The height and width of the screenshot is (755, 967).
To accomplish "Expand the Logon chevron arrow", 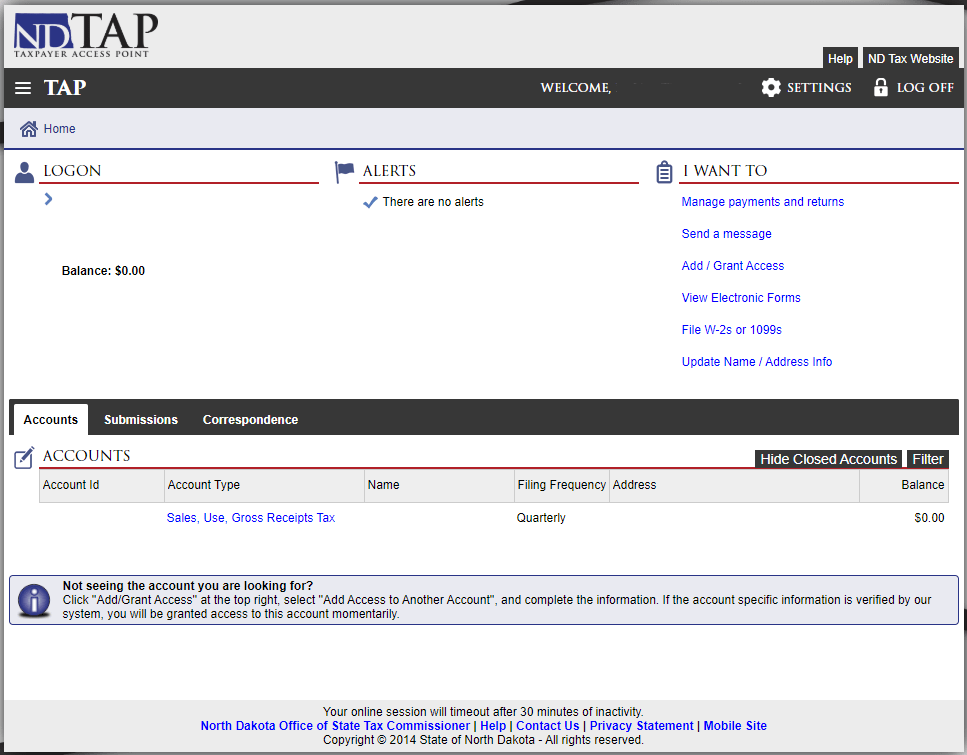I will coord(49,199).
